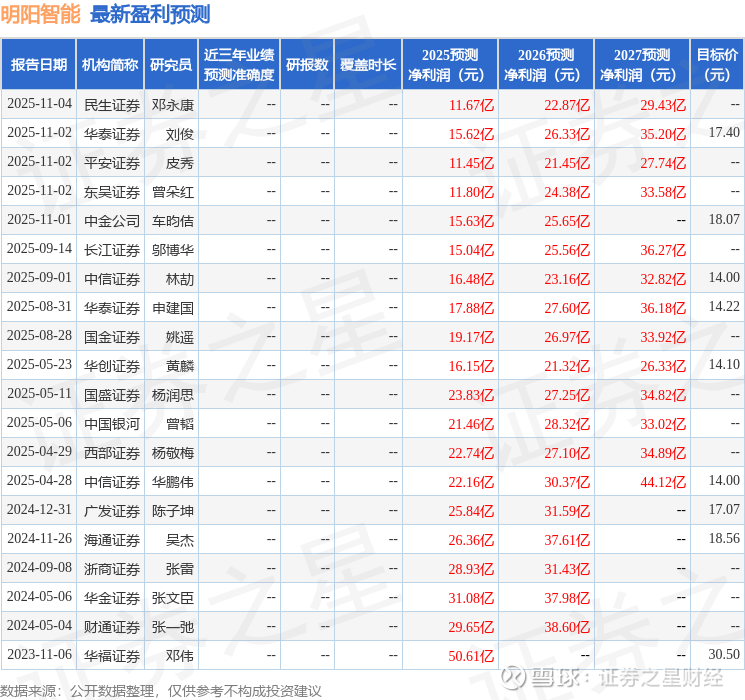
Task: Click the 报告日期 column header
Action: click(38, 65)
